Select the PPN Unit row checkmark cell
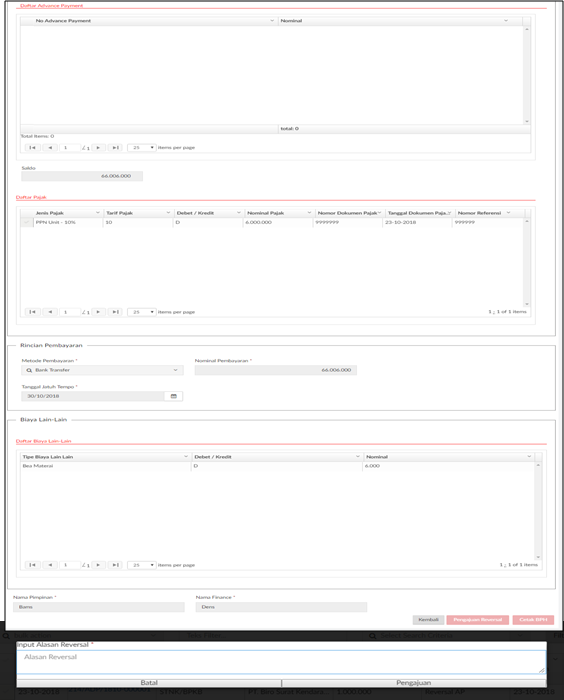The width and height of the screenshot is (564, 700). coord(26,222)
